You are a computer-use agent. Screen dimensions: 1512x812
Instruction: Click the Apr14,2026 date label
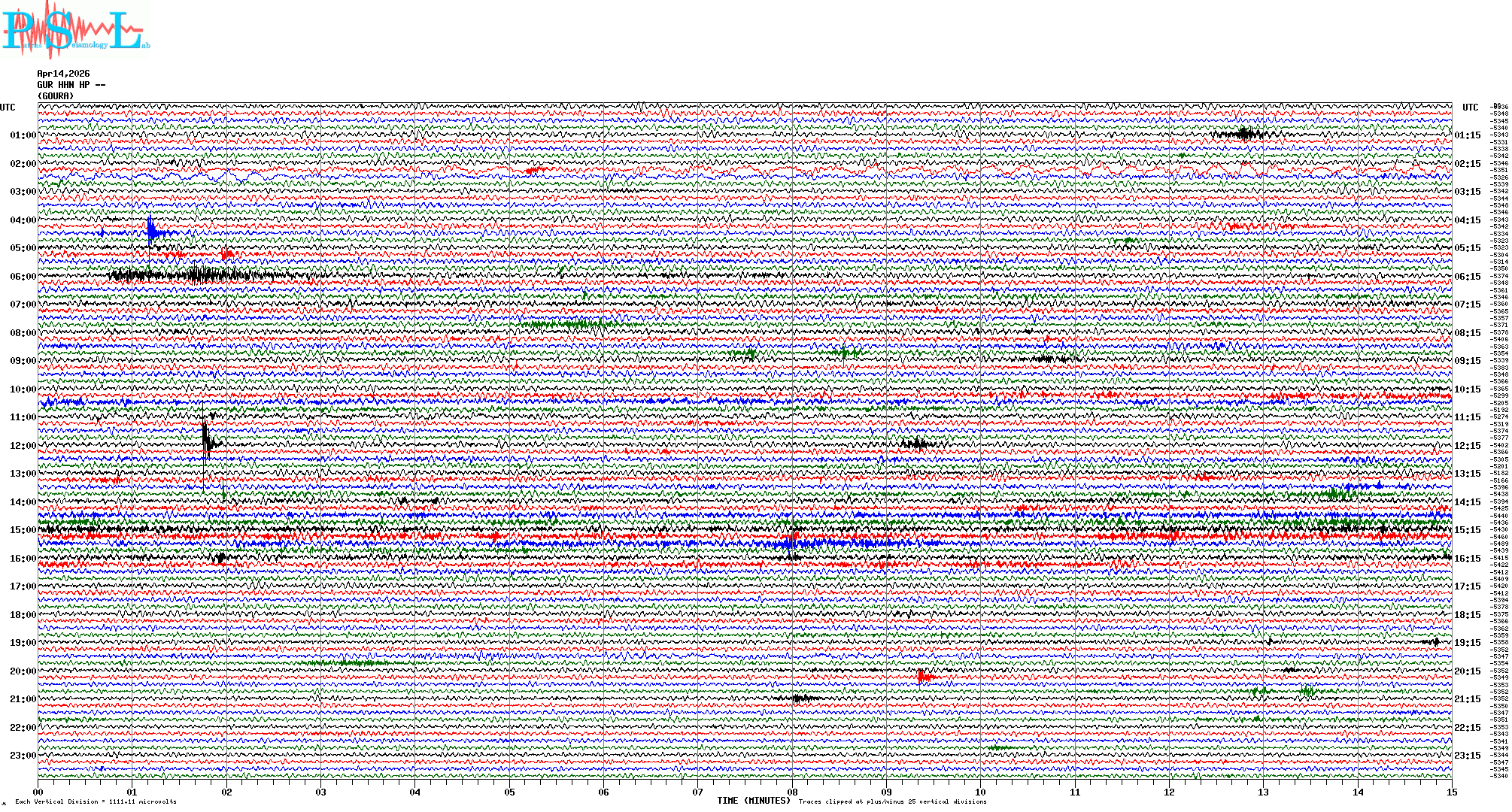(x=63, y=74)
